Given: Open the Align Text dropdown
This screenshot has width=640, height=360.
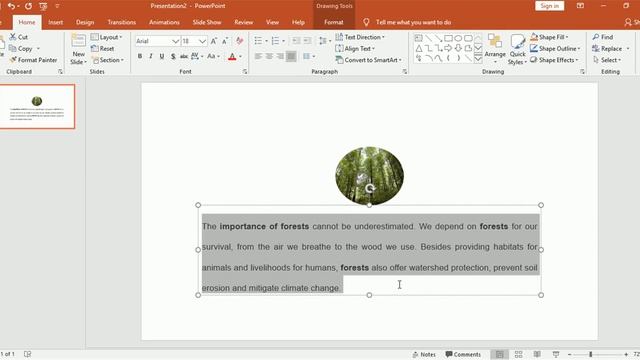Looking at the screenshot, I should click(x=355, y=48).
